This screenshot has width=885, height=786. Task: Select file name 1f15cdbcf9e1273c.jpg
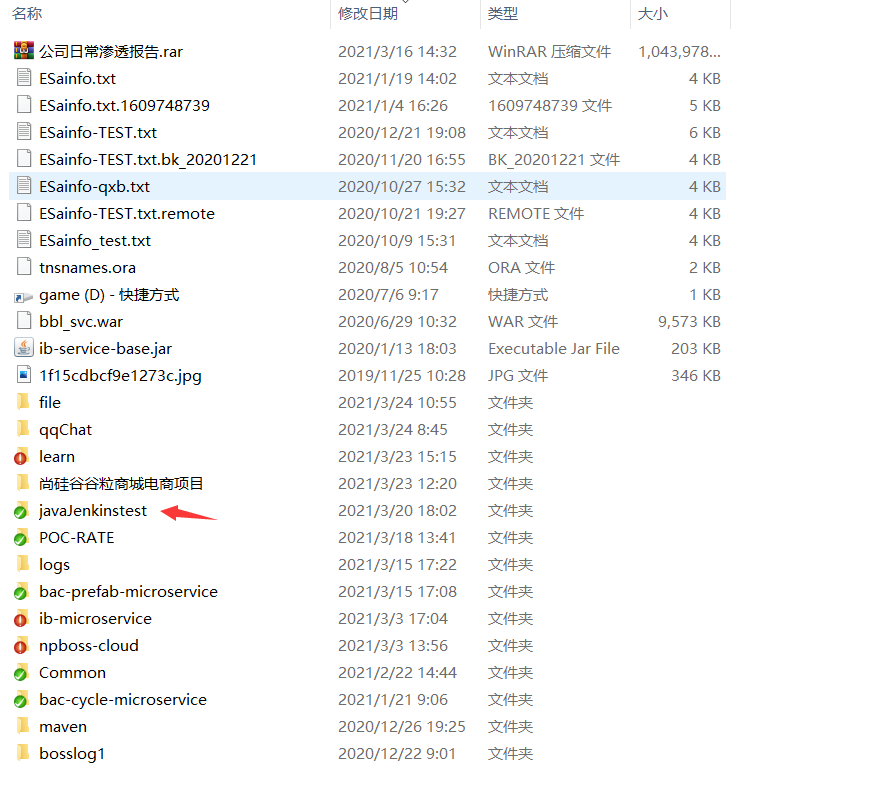pyautogui.click(x=120, y=376)
